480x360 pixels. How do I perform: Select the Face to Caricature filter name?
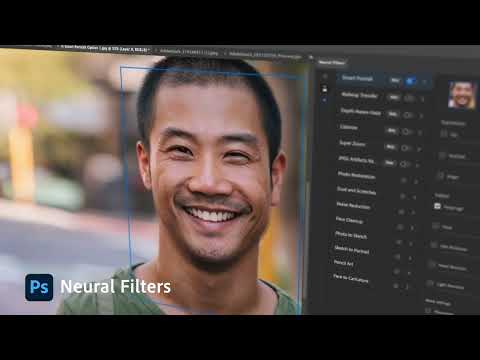click(x=350, y=278)
